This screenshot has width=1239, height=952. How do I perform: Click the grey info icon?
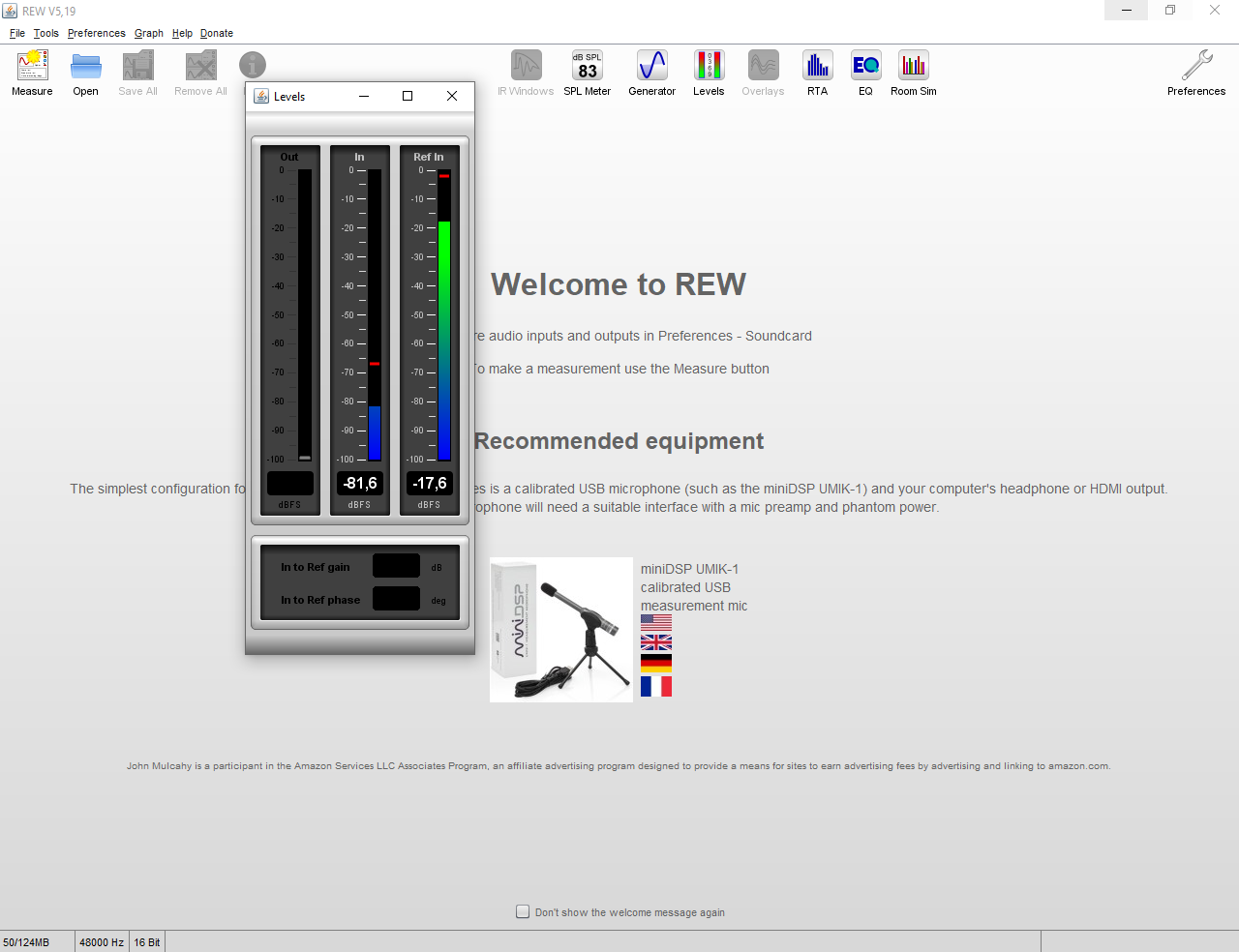[253, 66]
